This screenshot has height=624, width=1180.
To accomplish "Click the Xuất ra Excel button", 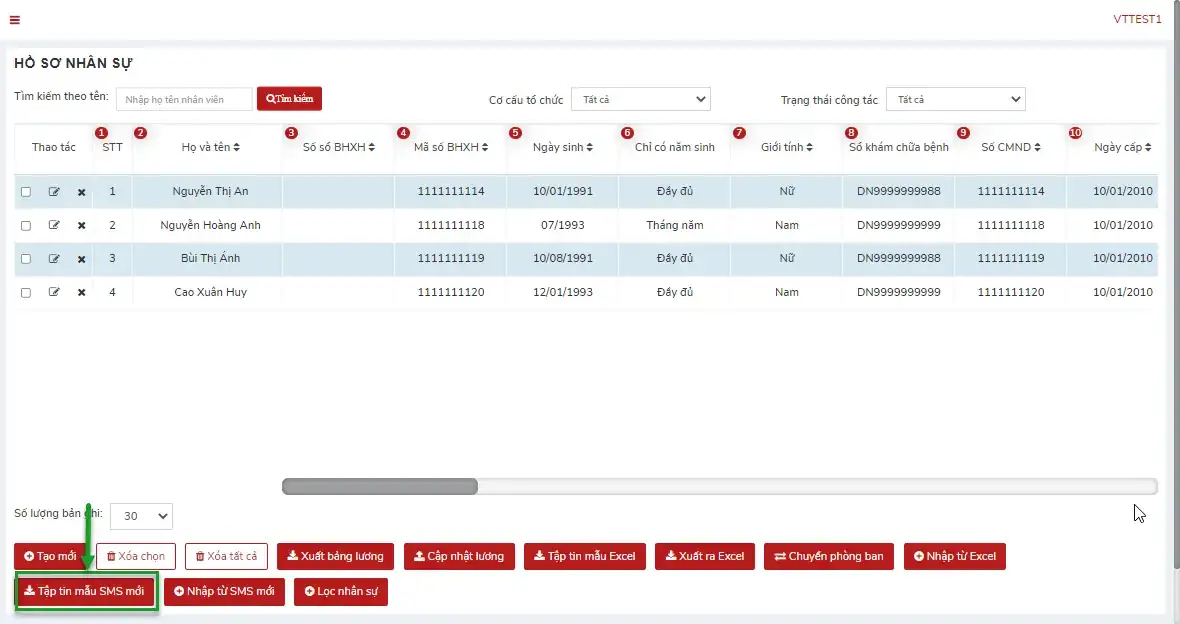I will pos(704,556).
